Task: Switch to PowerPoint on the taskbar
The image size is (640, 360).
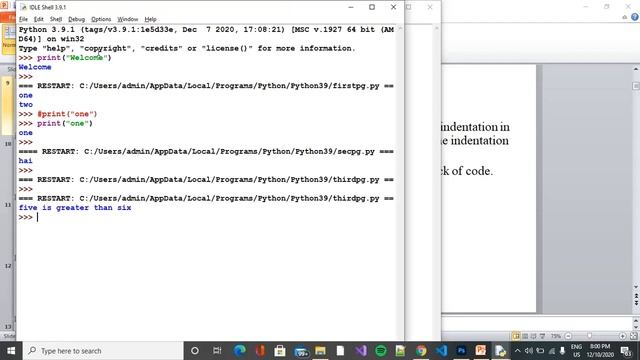Action: [x=481, y=351]
